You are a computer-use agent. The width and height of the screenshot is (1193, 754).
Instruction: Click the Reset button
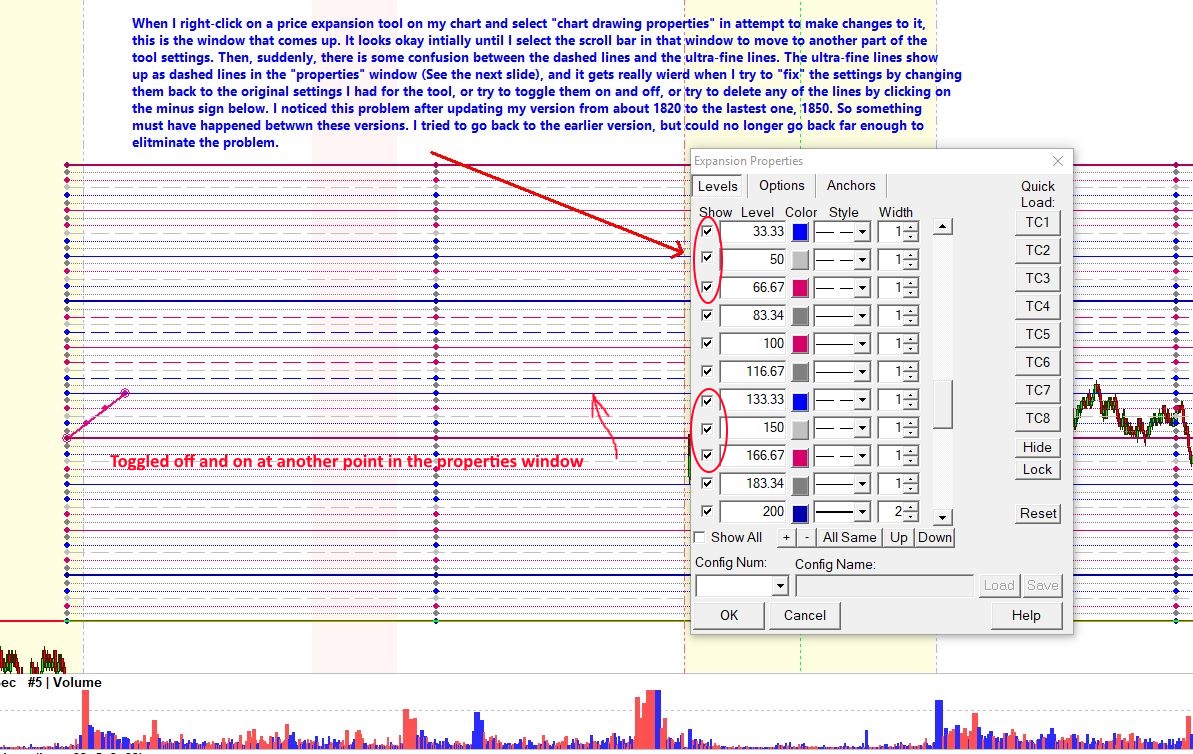click(1038, 514)
